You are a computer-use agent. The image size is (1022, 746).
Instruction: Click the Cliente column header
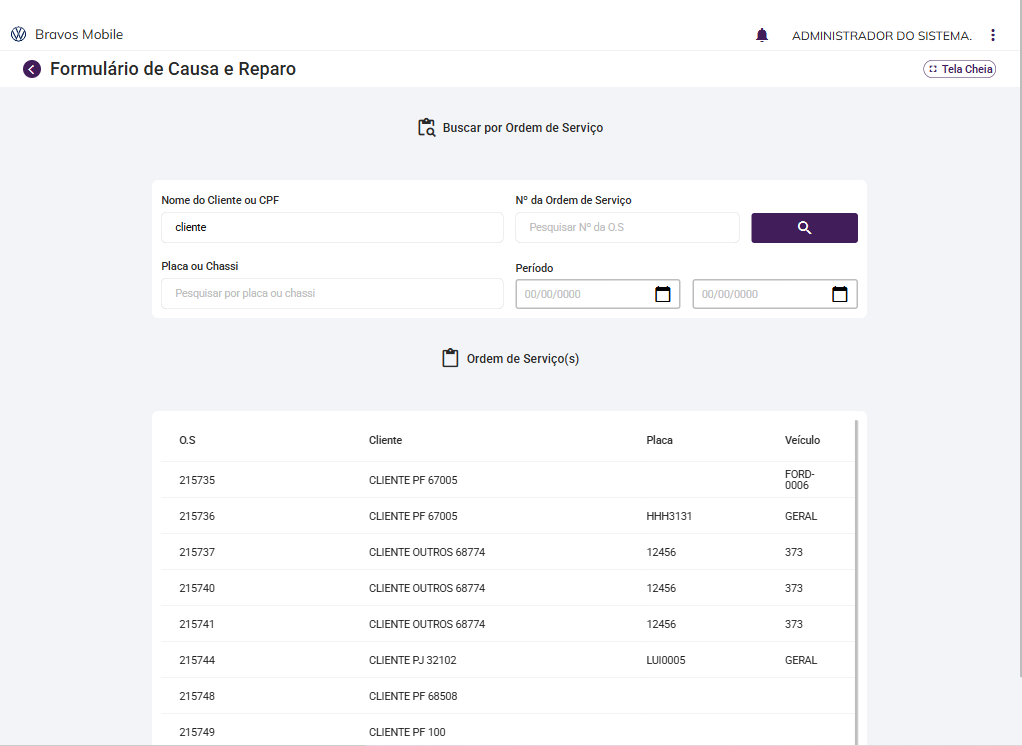[385, 440]
